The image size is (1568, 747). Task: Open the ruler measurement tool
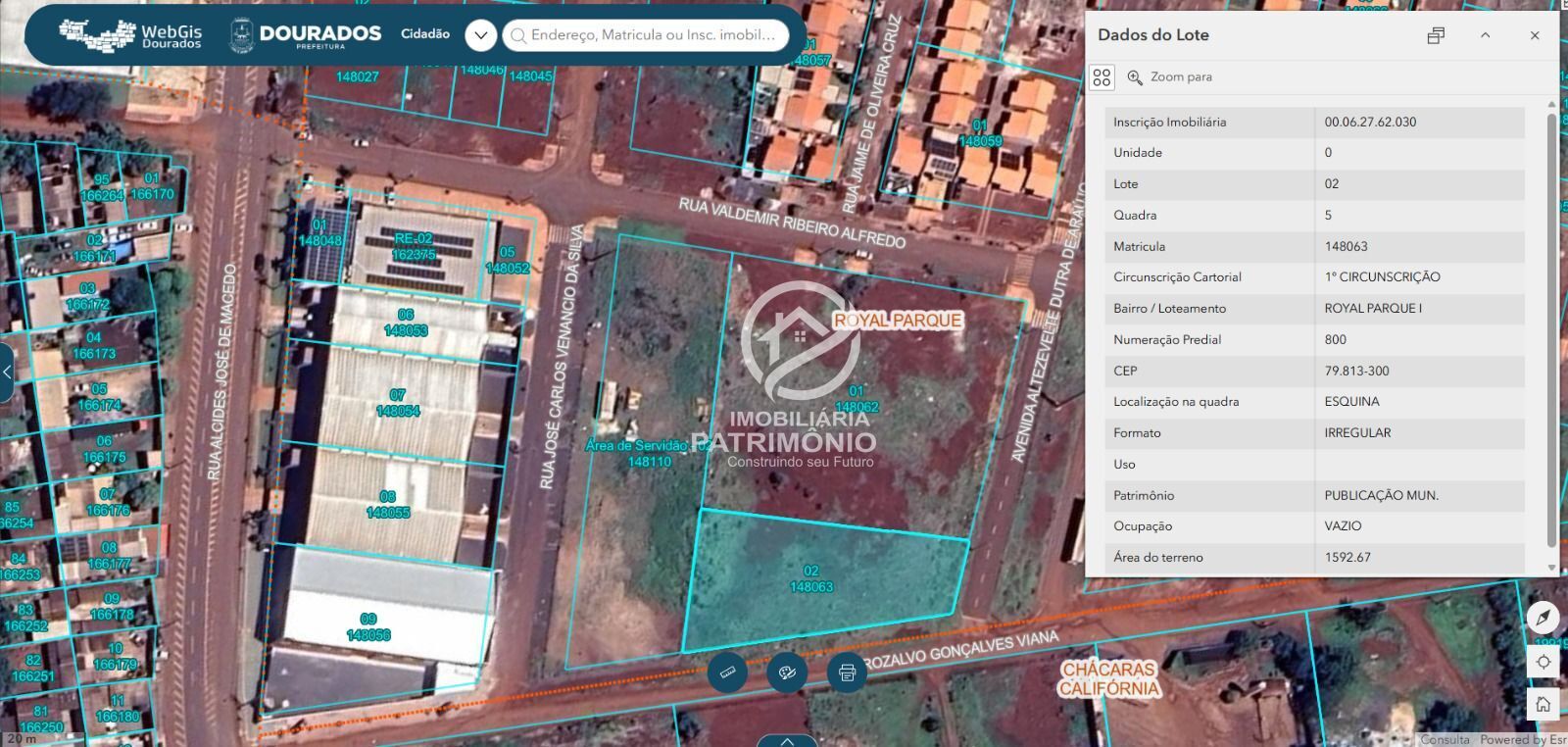click(727, 672)
